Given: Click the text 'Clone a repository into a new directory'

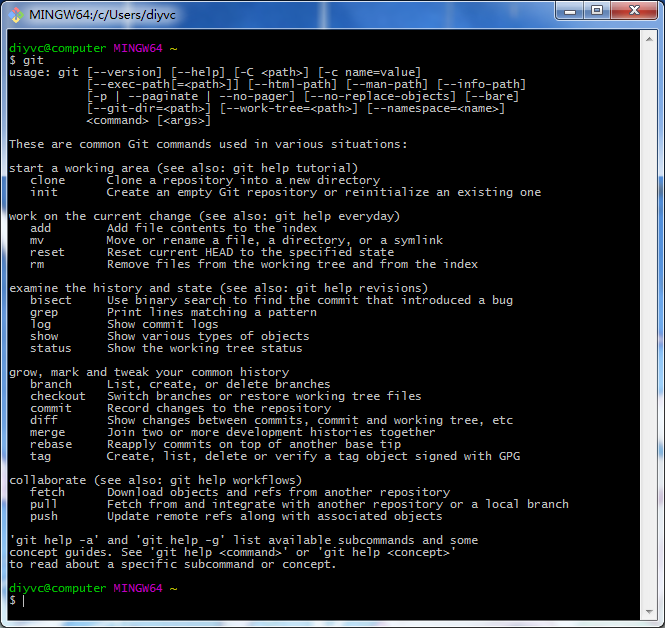Looking at the screenshot, I should coord(243,181).
